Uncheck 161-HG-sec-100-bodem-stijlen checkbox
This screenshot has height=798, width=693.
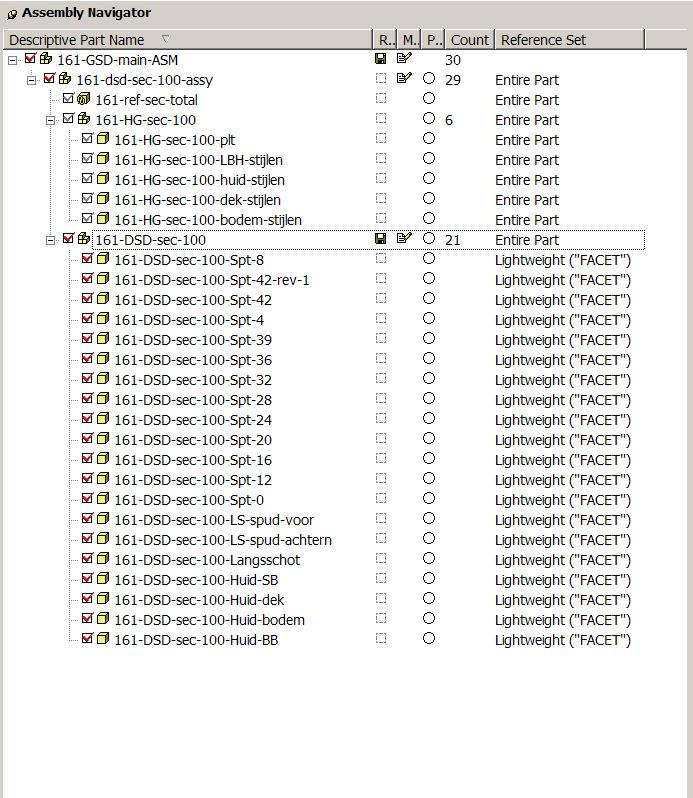click(x=87, y=218)
